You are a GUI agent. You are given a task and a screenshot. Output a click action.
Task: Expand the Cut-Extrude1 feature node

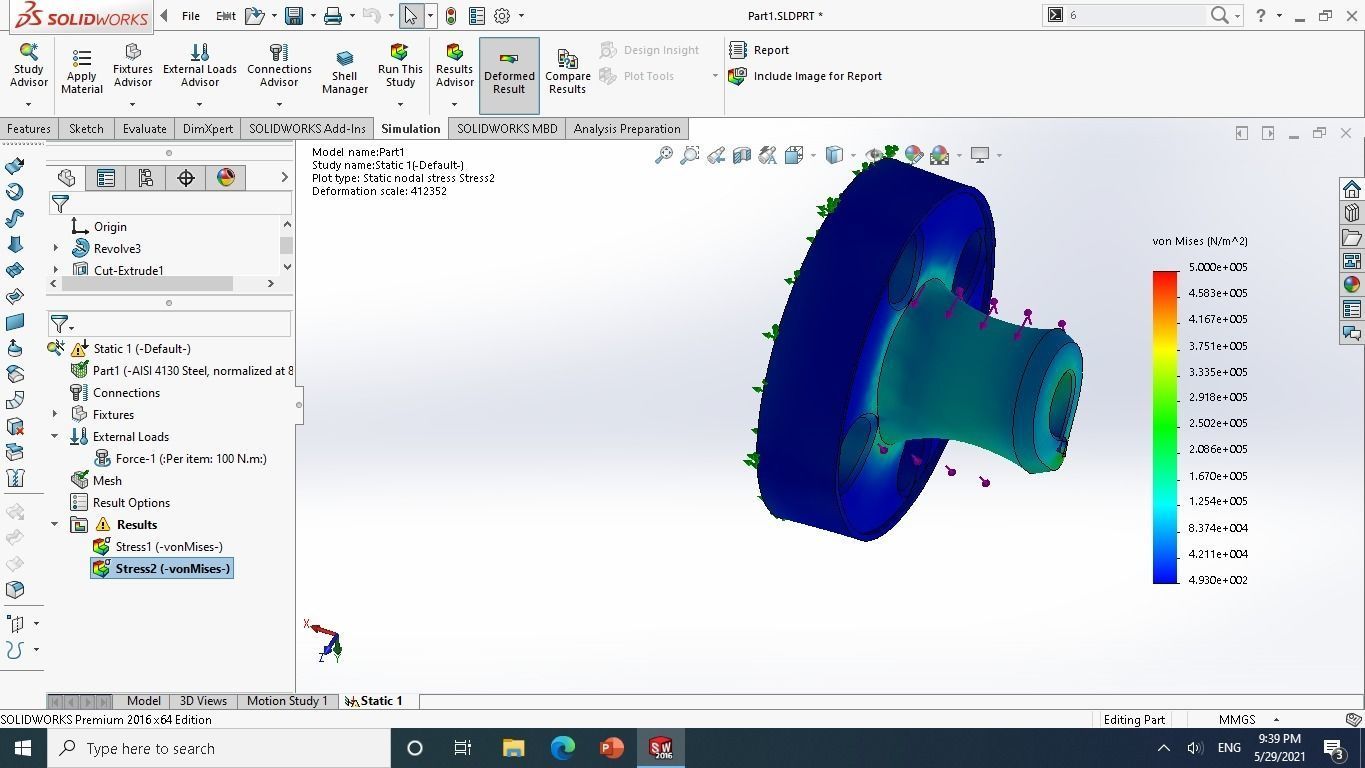pyautogui.click(x=56, y=270)
